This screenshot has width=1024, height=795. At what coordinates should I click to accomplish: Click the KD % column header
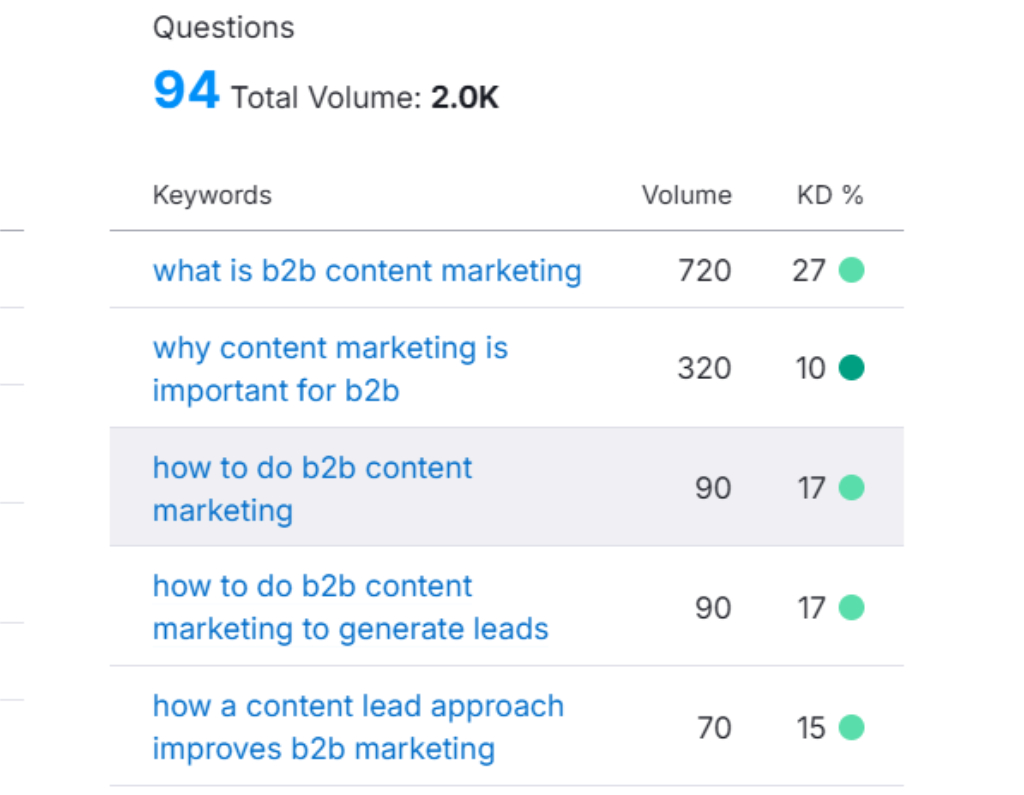[x=829, y=195]
